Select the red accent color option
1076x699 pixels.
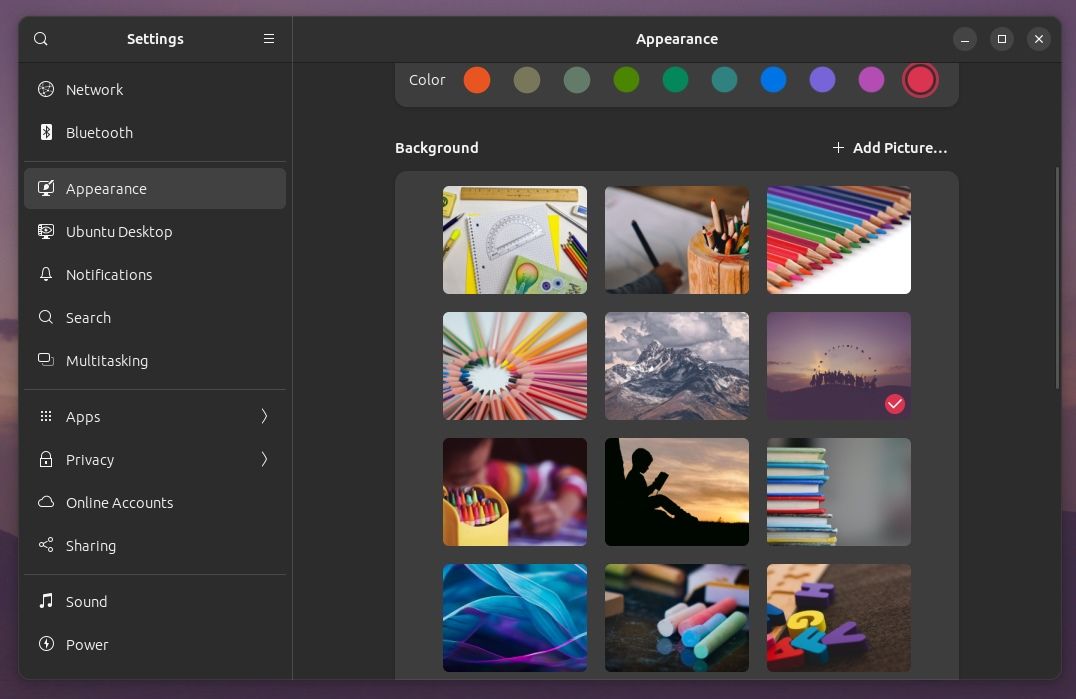[x=920, y=80]
